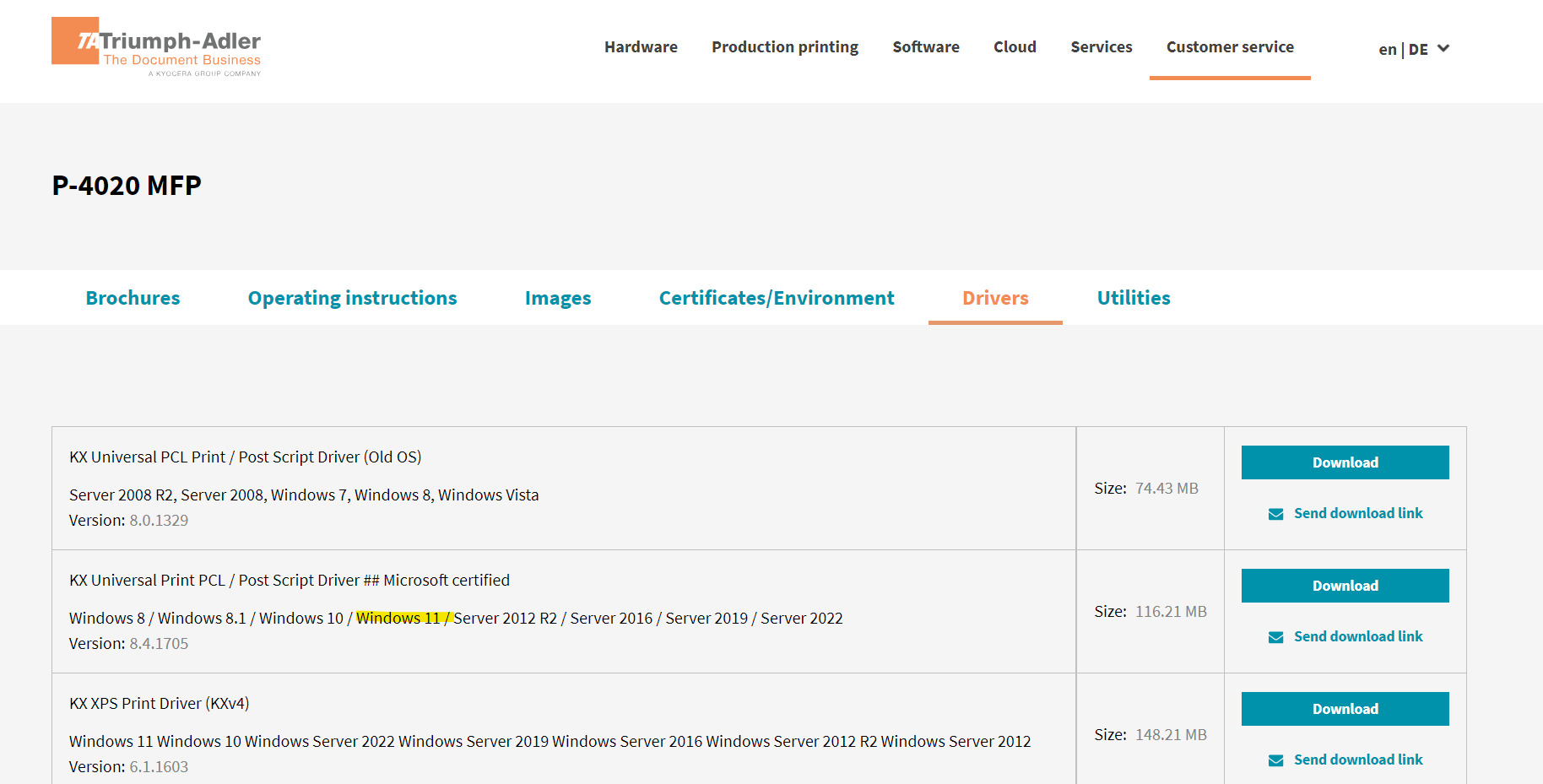Switch to Operating instructions tab
Image resolution: width=1543 pixels, height=784 pixels.
tap(352, 298)
